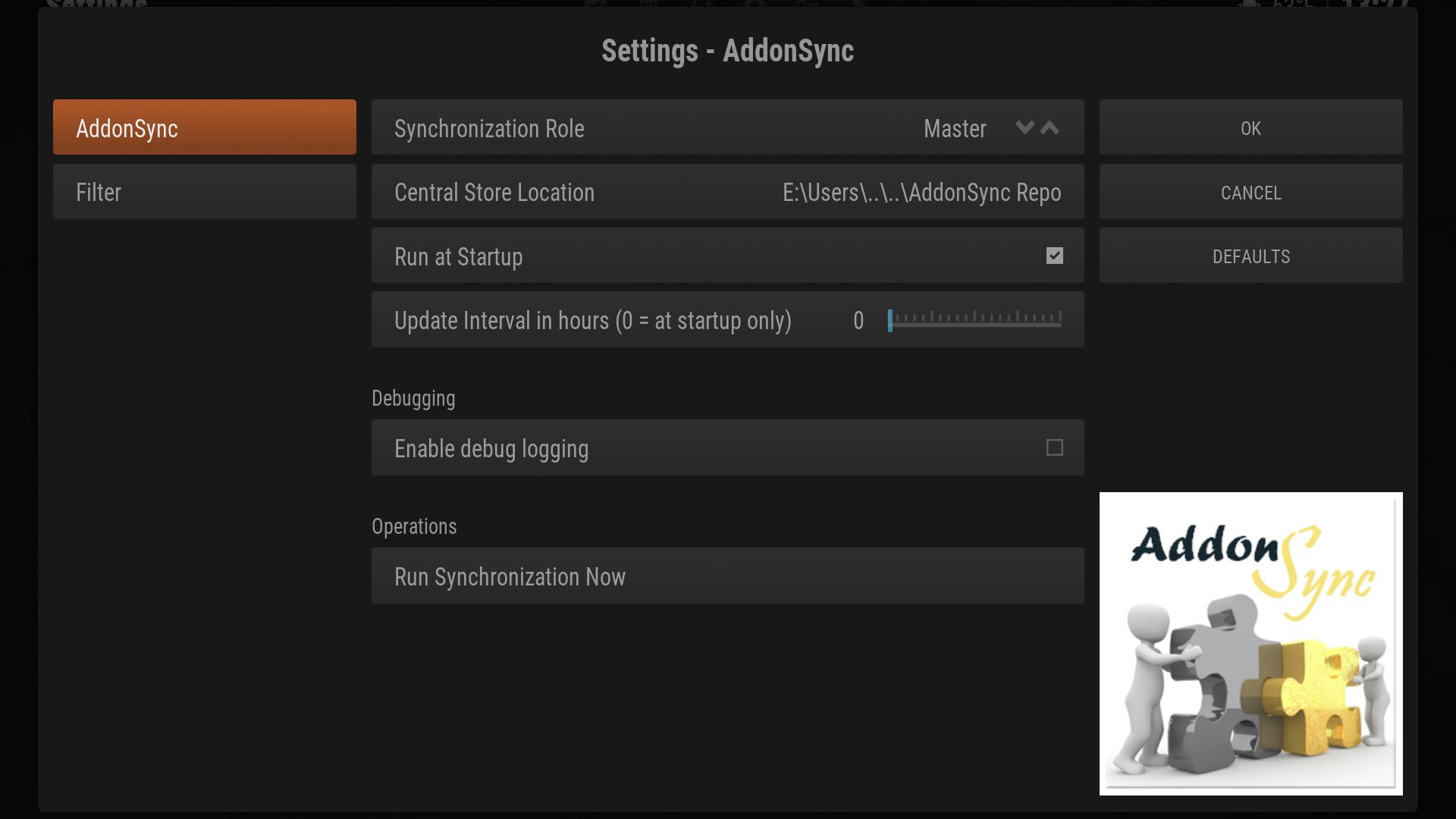
Task: Click the Run at Startup label
Action: point(458,257)
